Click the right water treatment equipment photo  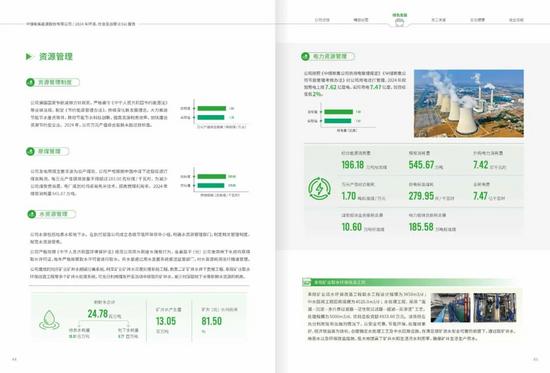[495, 308]
